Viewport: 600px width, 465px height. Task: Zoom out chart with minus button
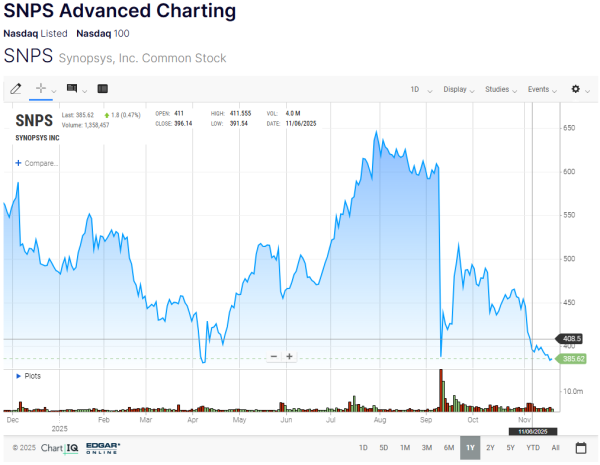[x=274, y=356]
